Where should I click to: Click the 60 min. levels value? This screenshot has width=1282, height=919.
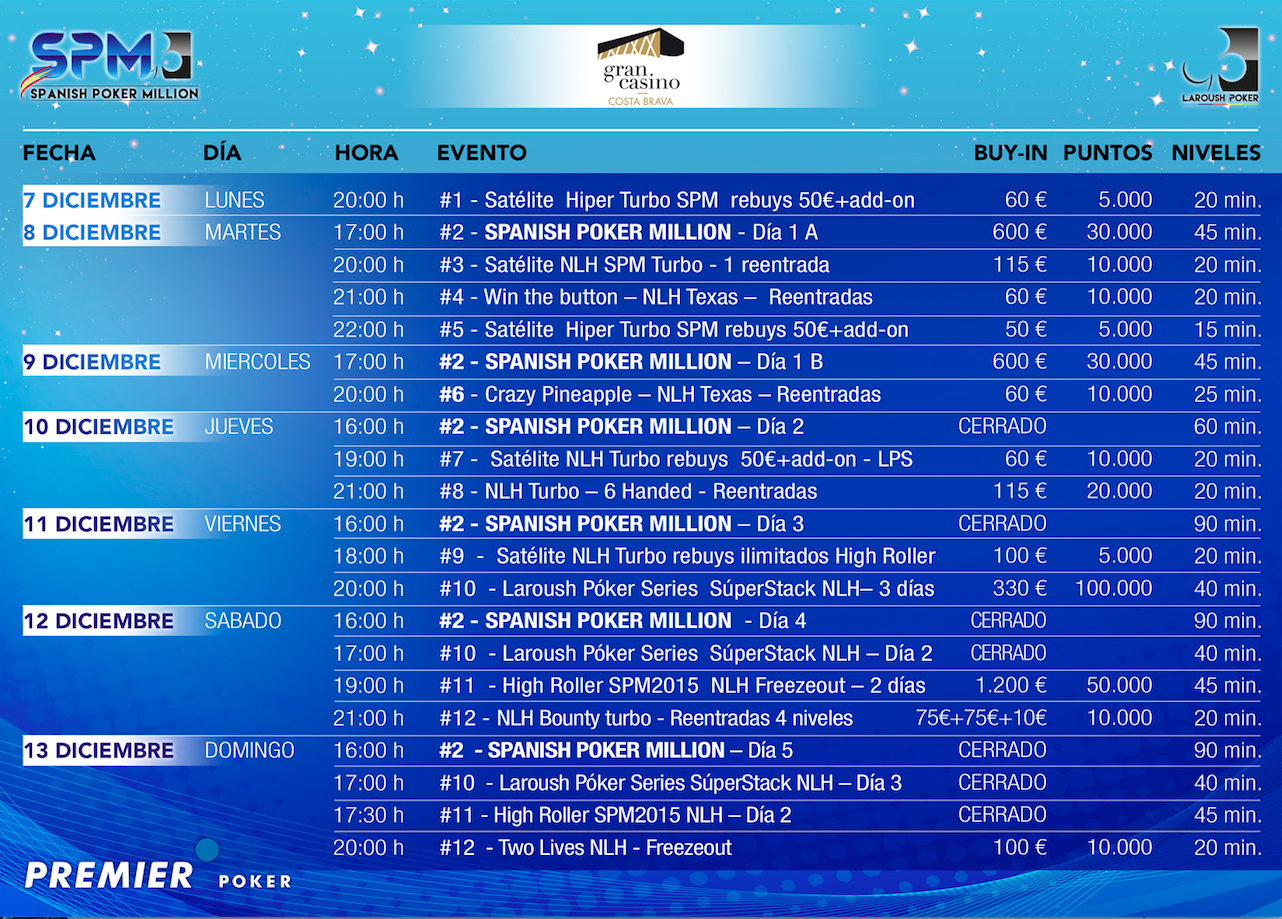tap(1228, 427)
